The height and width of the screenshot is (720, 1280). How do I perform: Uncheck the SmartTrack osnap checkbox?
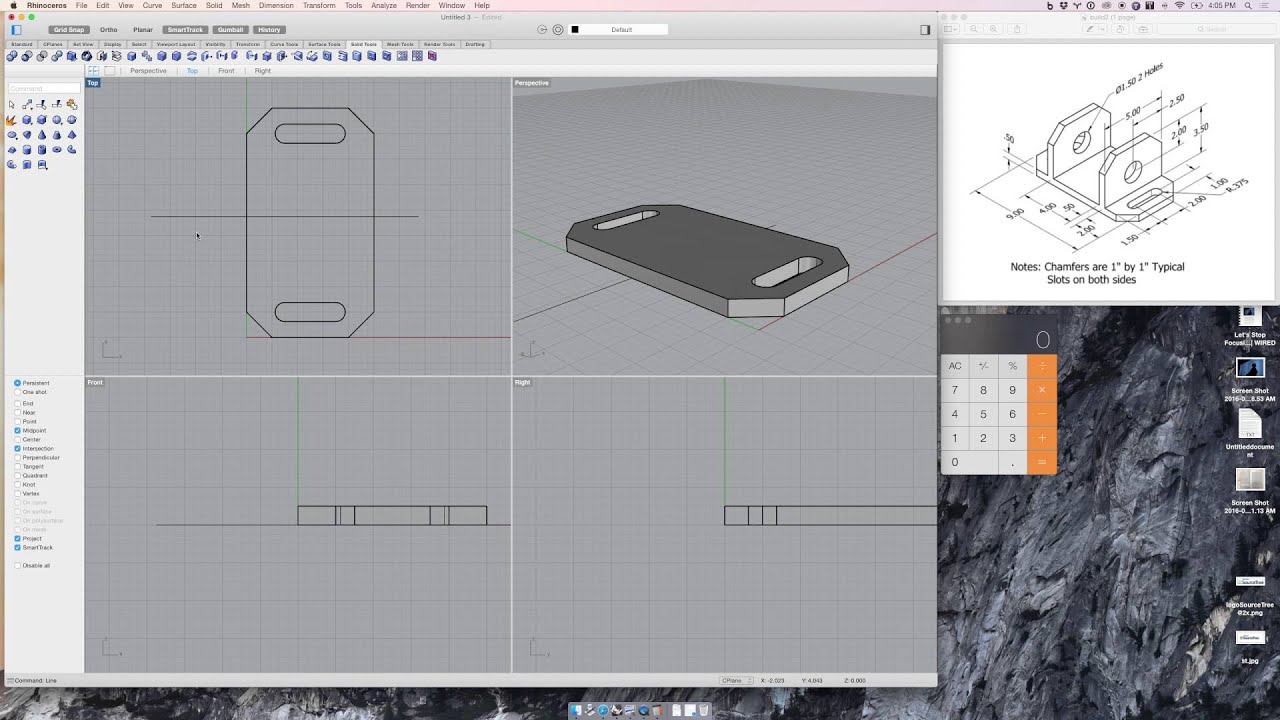point(17,548)
